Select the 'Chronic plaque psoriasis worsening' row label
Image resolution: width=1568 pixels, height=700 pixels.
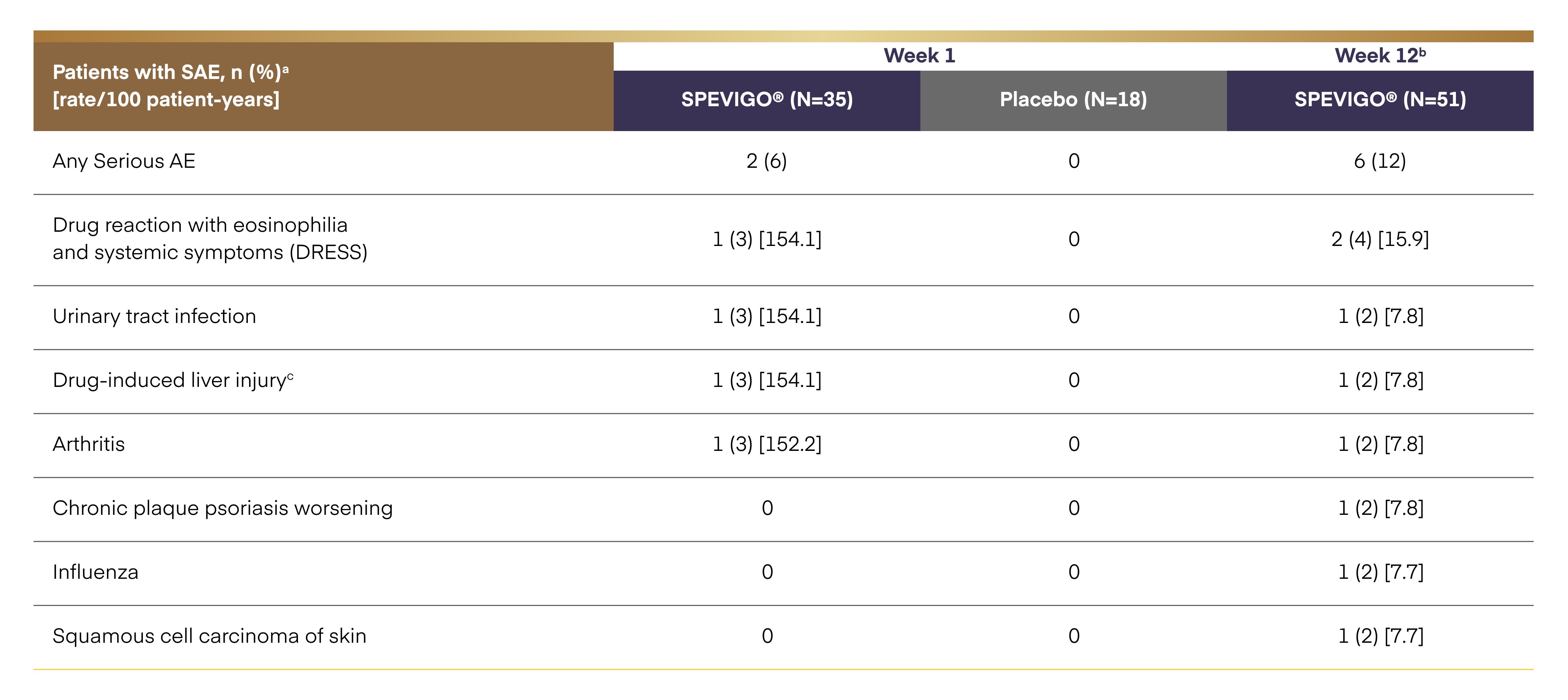[223, 508]
